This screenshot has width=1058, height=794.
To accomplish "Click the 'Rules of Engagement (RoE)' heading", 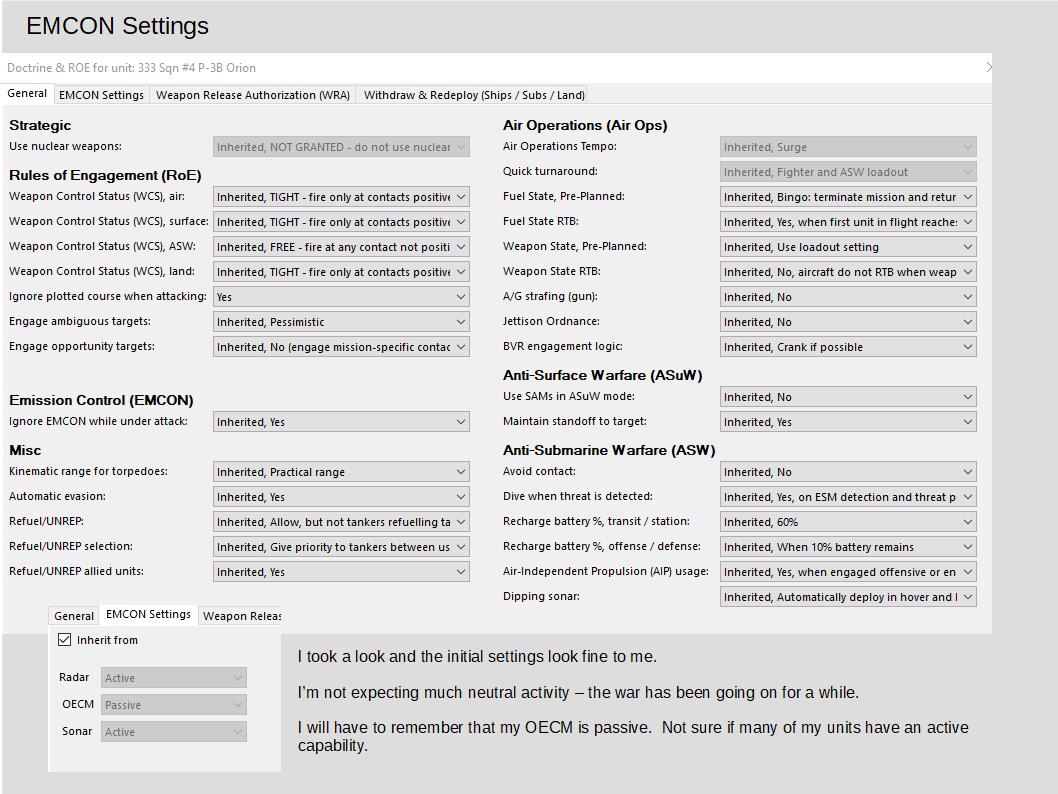I will point(105,175).
